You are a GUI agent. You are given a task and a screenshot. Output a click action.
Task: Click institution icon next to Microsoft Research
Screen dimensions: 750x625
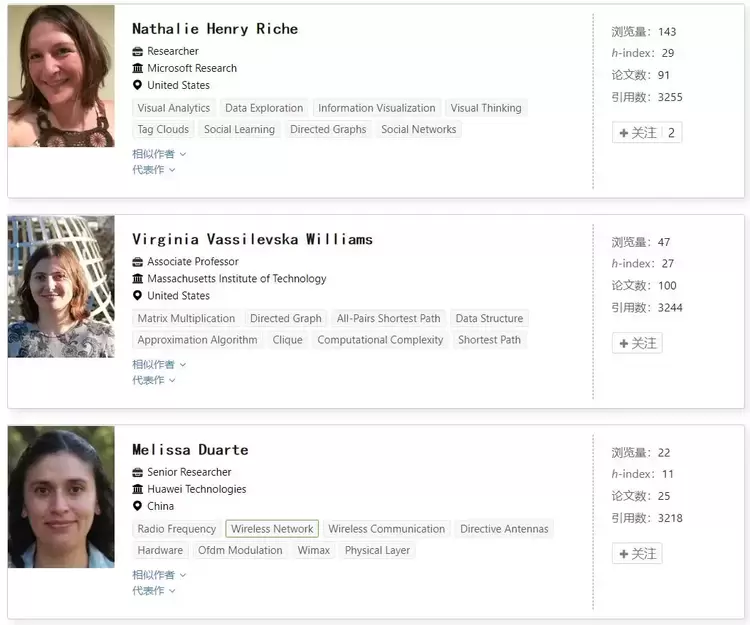138,68
